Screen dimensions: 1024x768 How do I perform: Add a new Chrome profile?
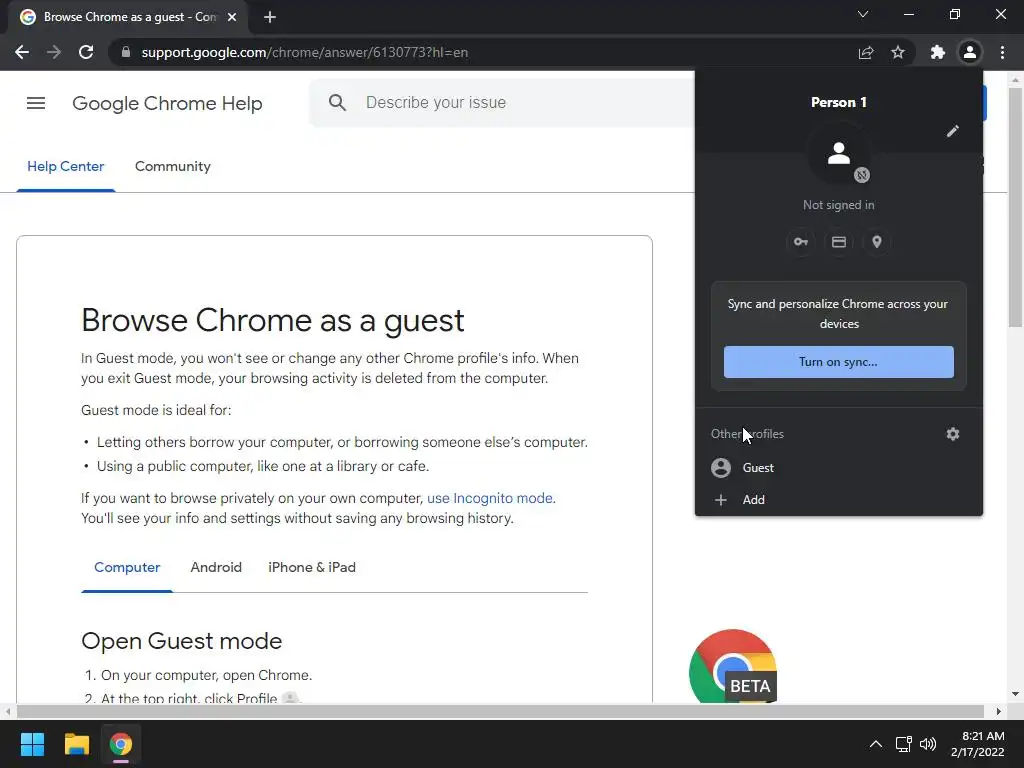(x=839, y=500)
